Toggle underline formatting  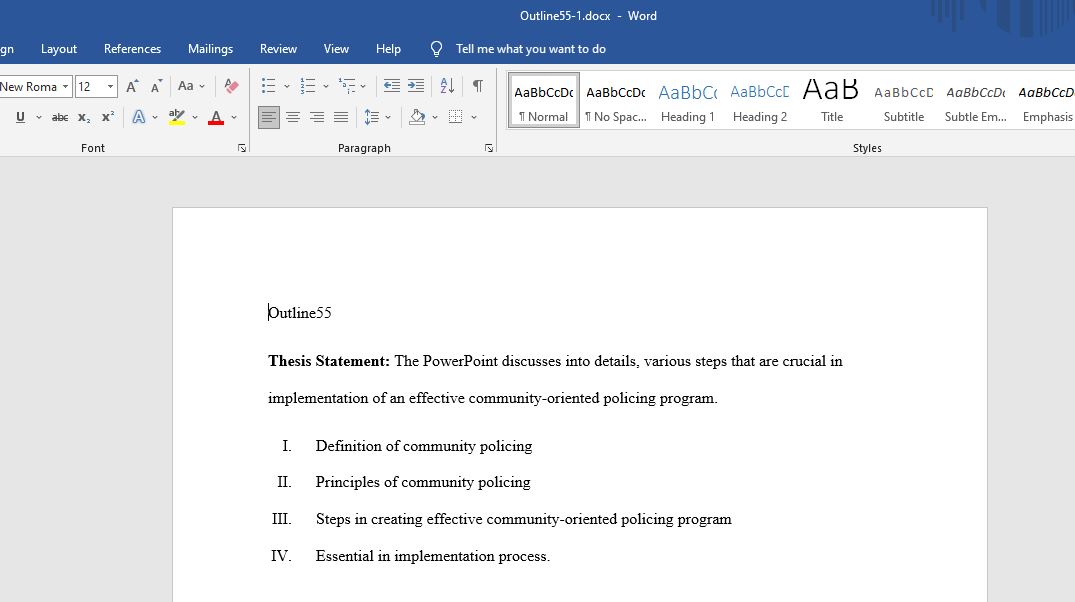21,117
